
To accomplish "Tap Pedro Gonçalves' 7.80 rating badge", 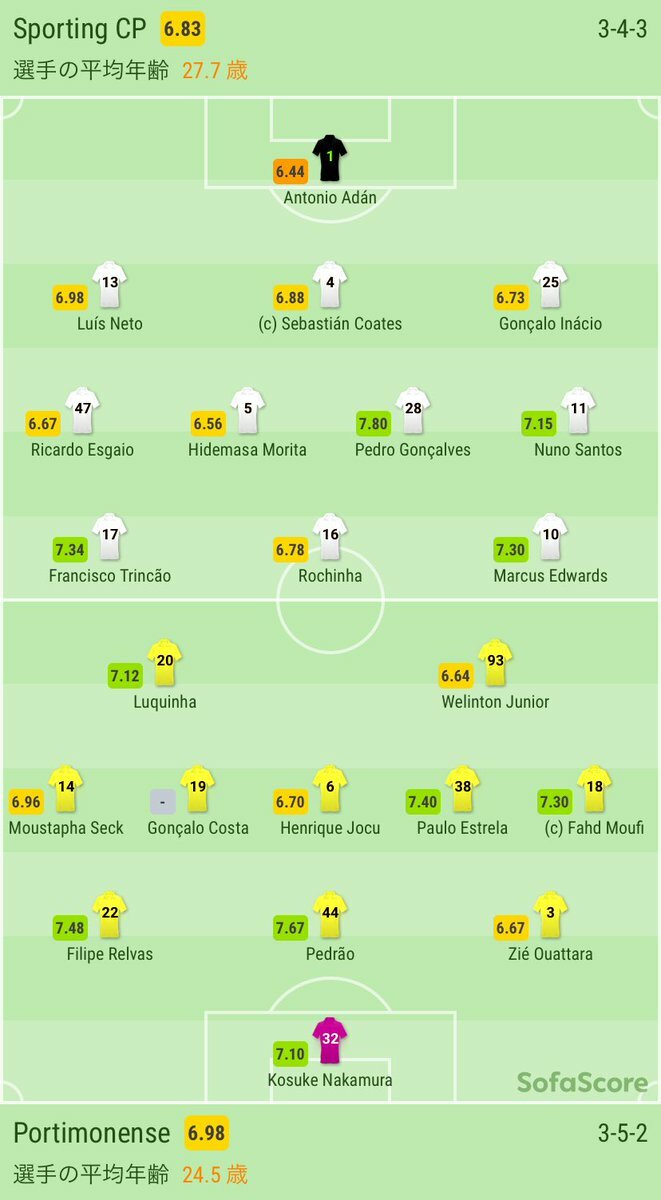I will coord(374,424).
